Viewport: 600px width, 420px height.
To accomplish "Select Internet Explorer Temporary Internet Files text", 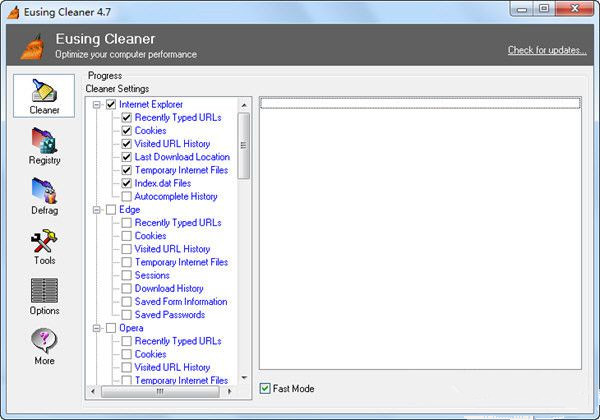I will [181, 170].
